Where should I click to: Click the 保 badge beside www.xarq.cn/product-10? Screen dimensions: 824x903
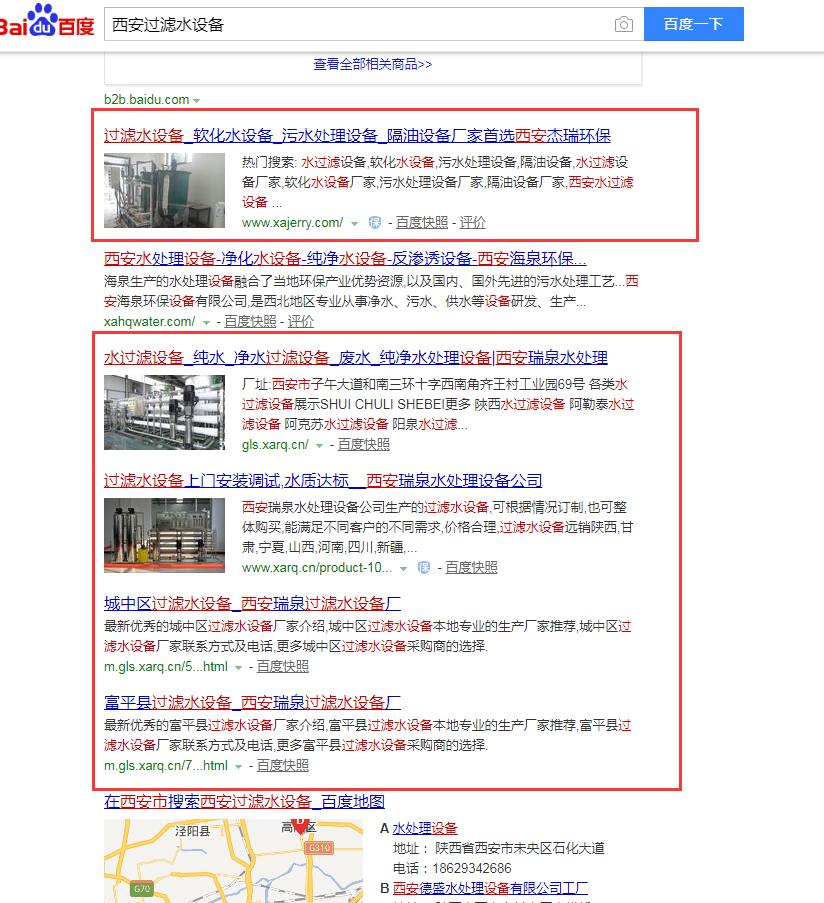pyautogui.click(x=424, y=567)
